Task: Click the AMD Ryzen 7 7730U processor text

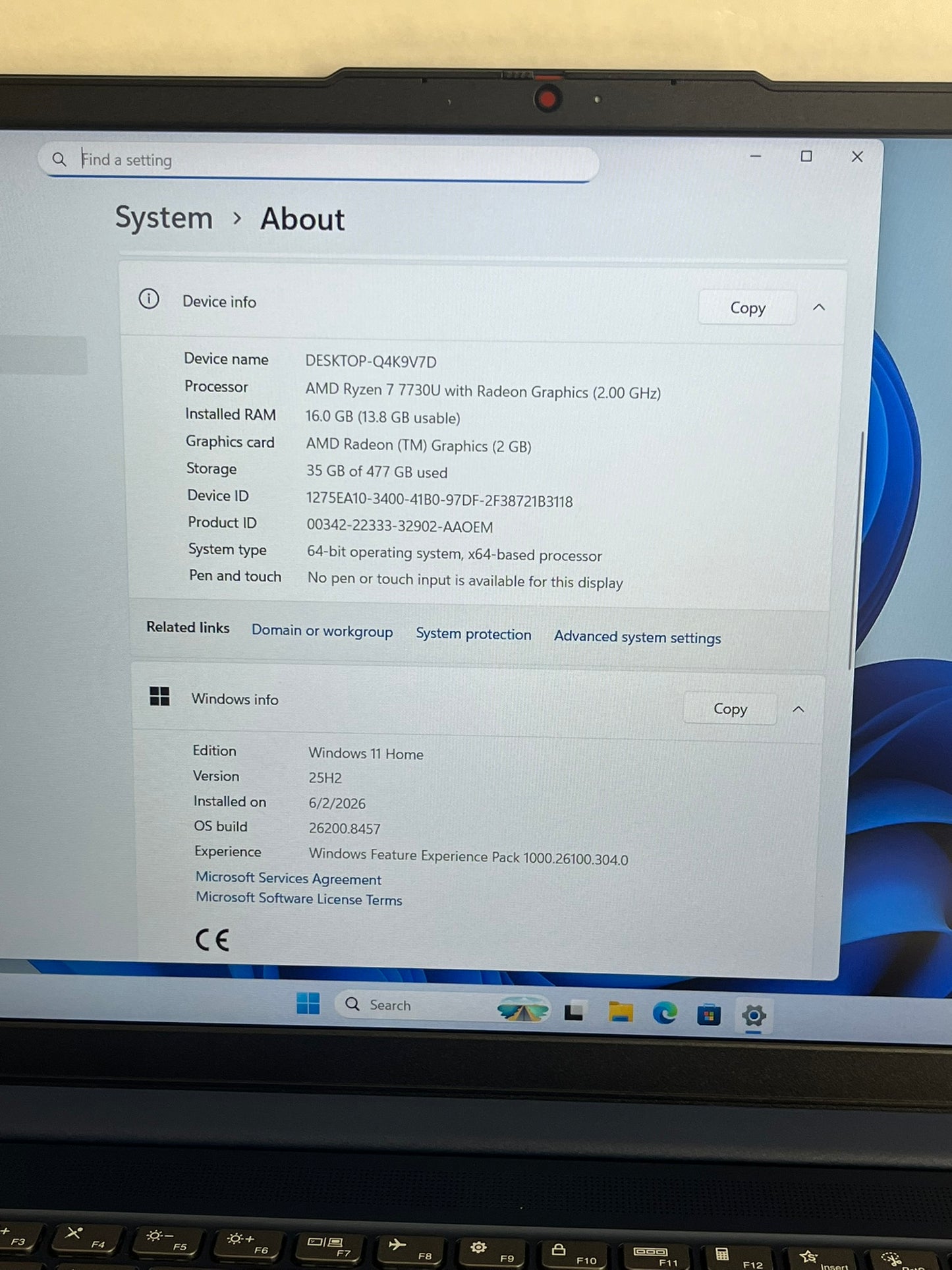Action: pyautogui.click(x=483, y=391)
